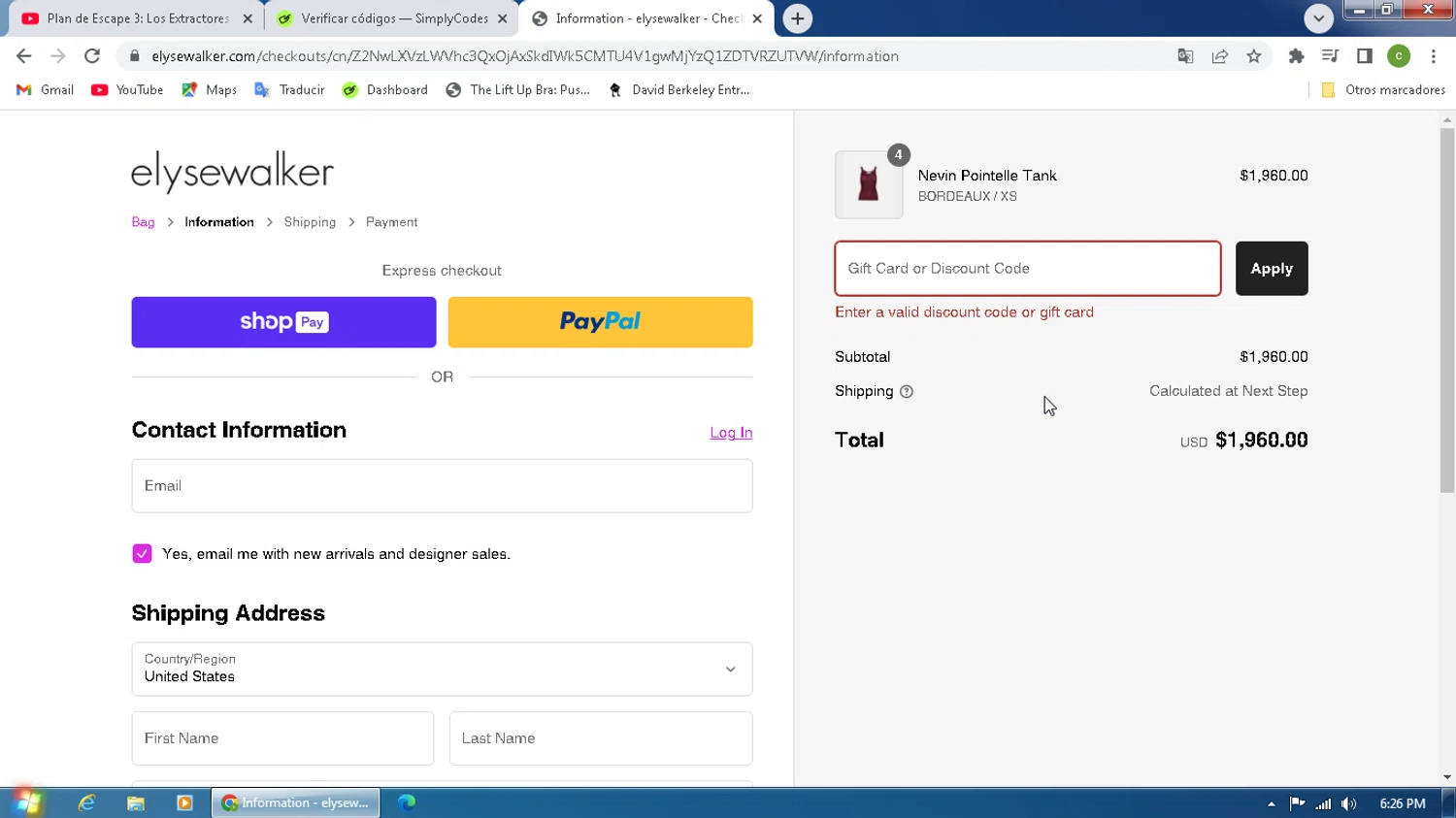Switch to Plan de Escape 3 tab

(137, 18)
